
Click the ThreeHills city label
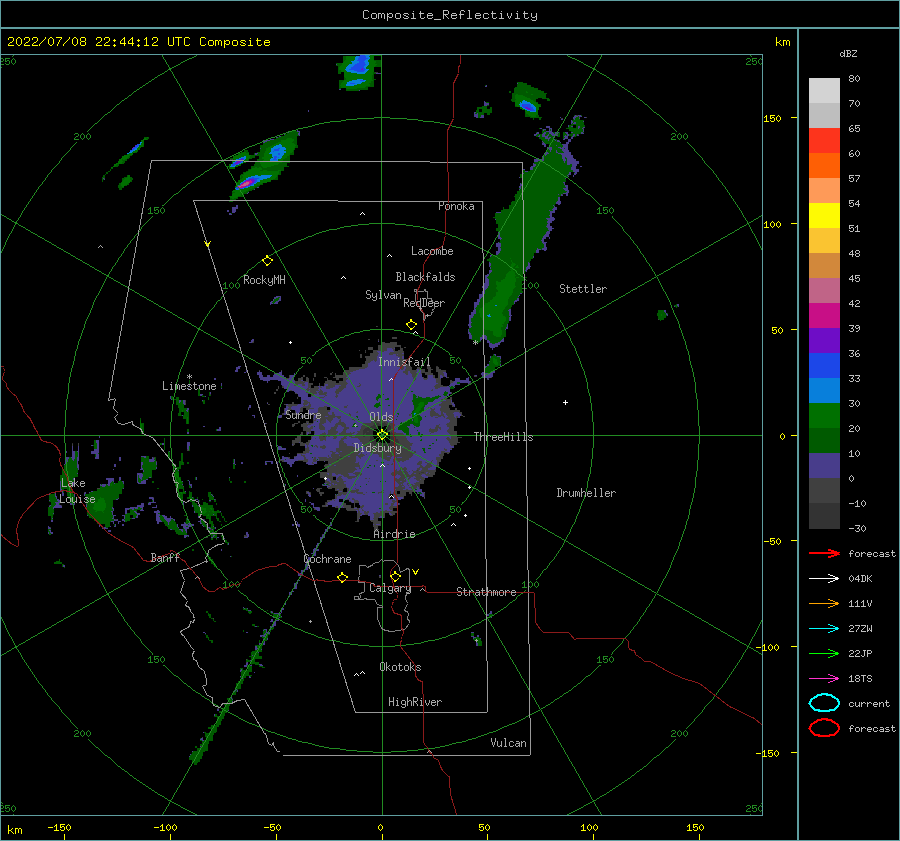coord(503,437)
